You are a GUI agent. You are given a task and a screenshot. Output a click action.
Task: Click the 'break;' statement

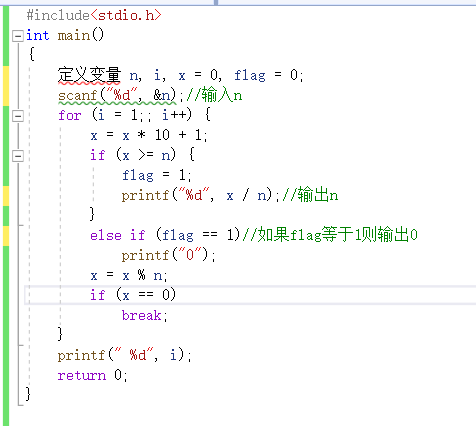click(144, 315)
